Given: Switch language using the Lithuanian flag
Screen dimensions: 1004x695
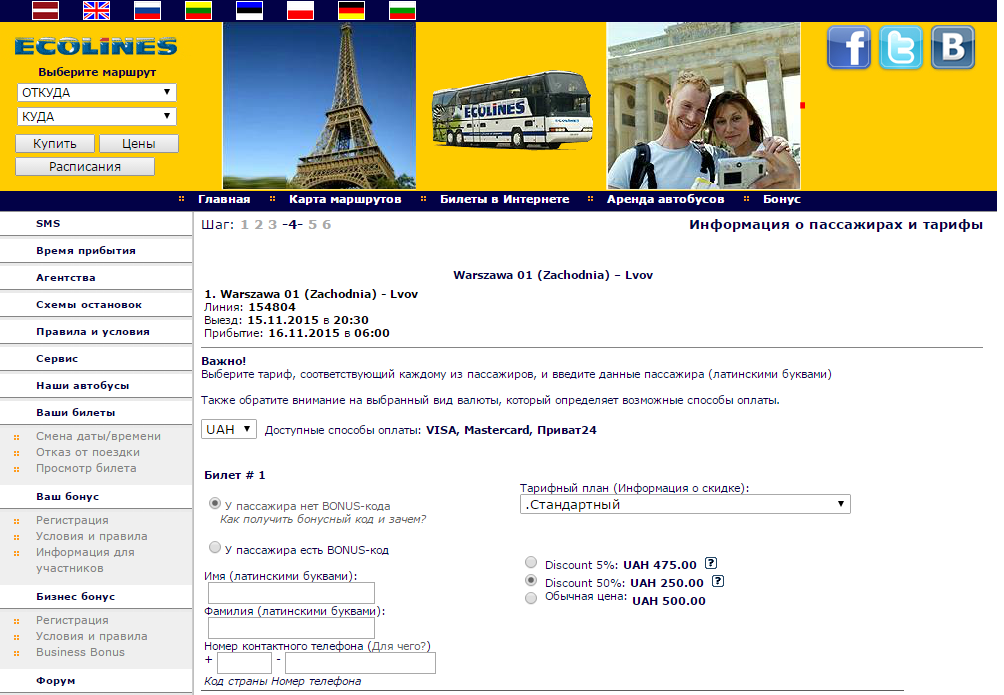Looking at the screenshot, I should (x=198, y=10).
